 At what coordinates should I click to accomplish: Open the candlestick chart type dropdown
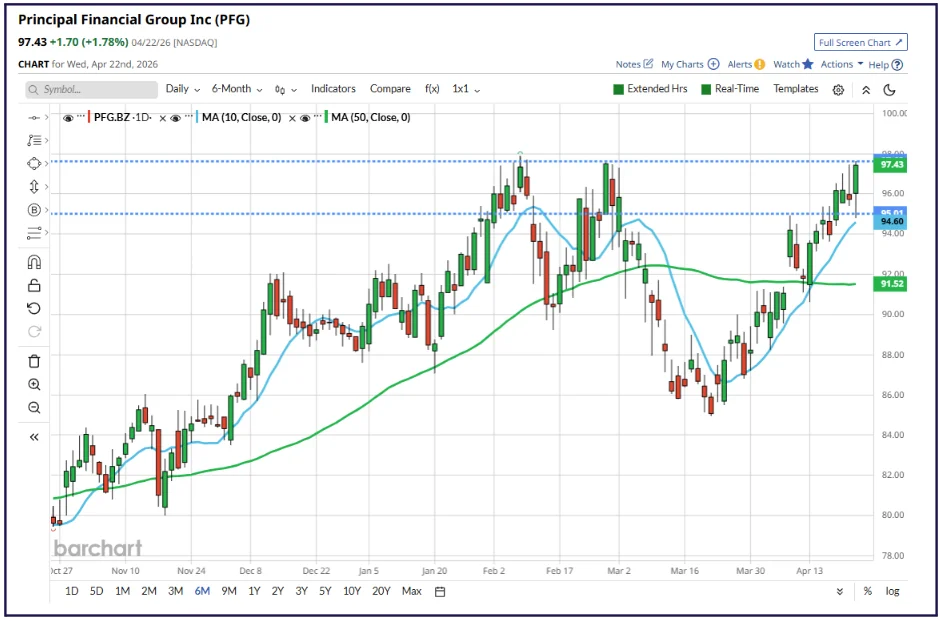[285, 89]
